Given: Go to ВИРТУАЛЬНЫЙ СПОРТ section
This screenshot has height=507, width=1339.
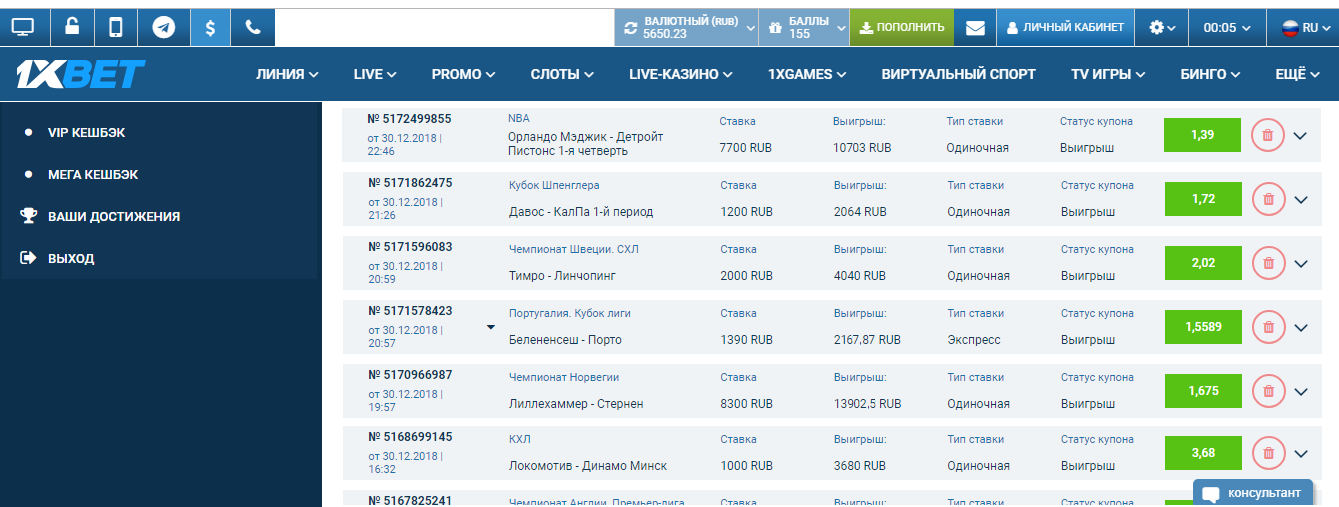Looking at the screenshot, I should [x=959, y=74].
